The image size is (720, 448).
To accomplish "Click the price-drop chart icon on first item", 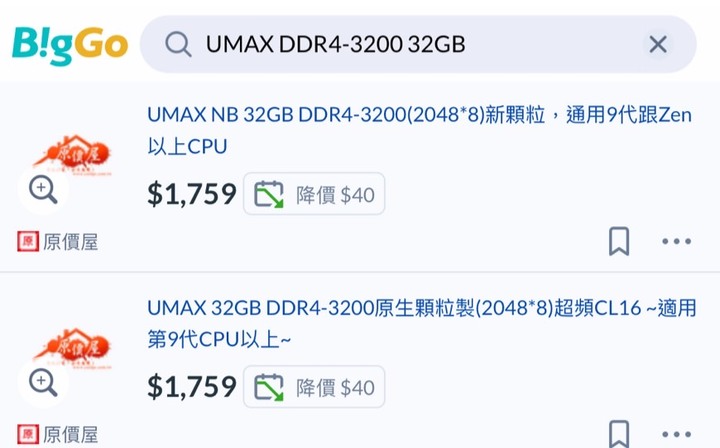I will [x=269, y=194].
